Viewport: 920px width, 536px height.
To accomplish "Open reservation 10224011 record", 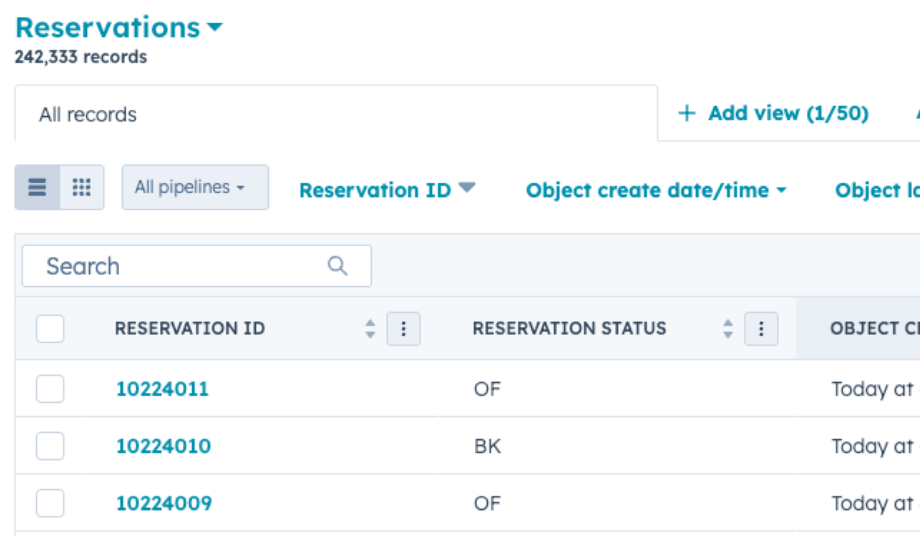I will 163,389.
